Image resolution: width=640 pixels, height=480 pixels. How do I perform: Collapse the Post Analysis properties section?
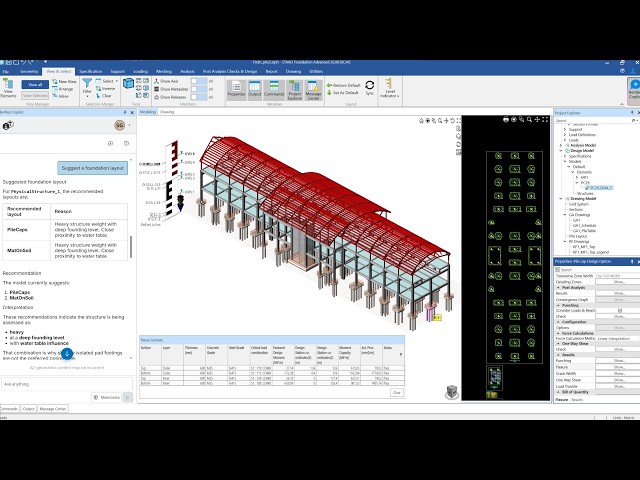(558, 288)
